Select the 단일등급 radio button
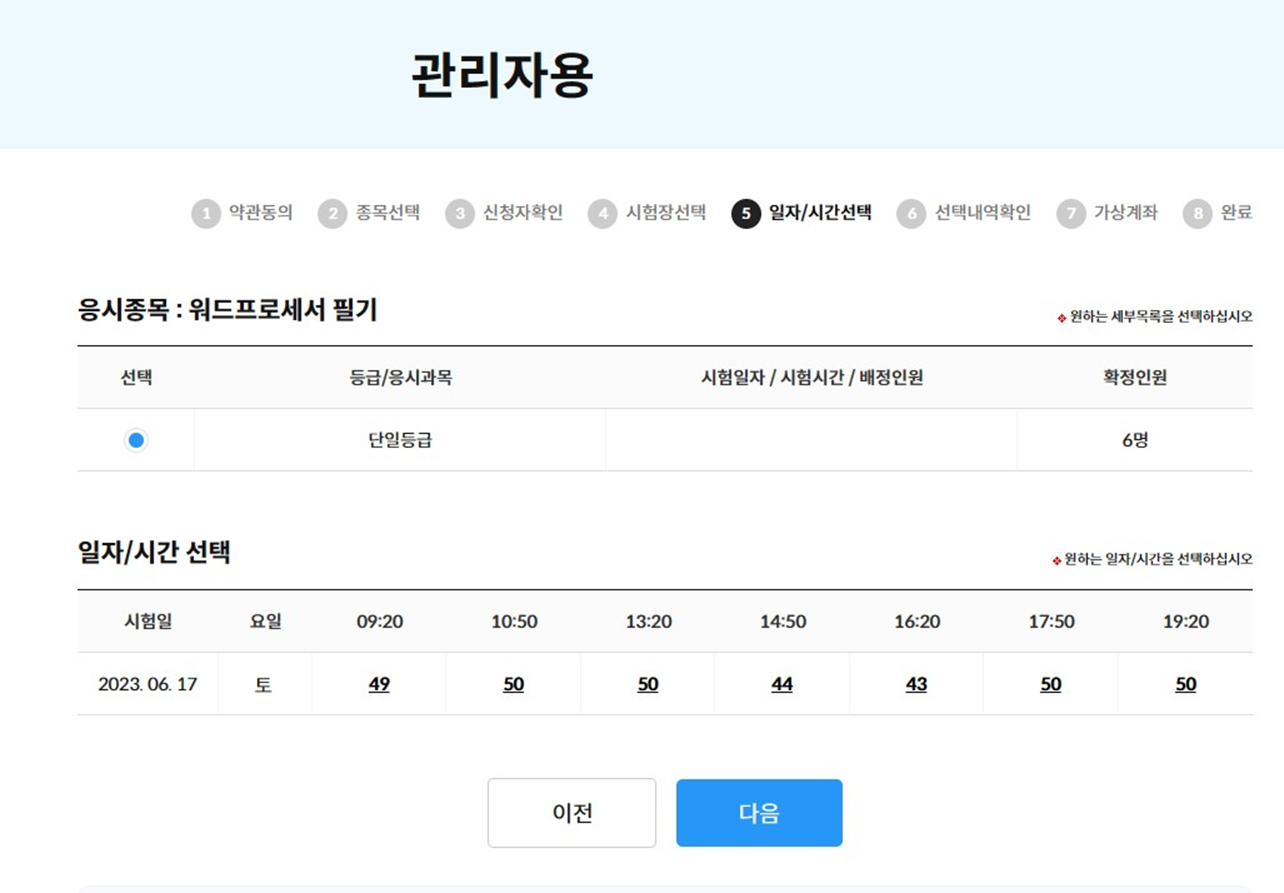Screen dimensions: 1284x893 click(x=136, y=440)
